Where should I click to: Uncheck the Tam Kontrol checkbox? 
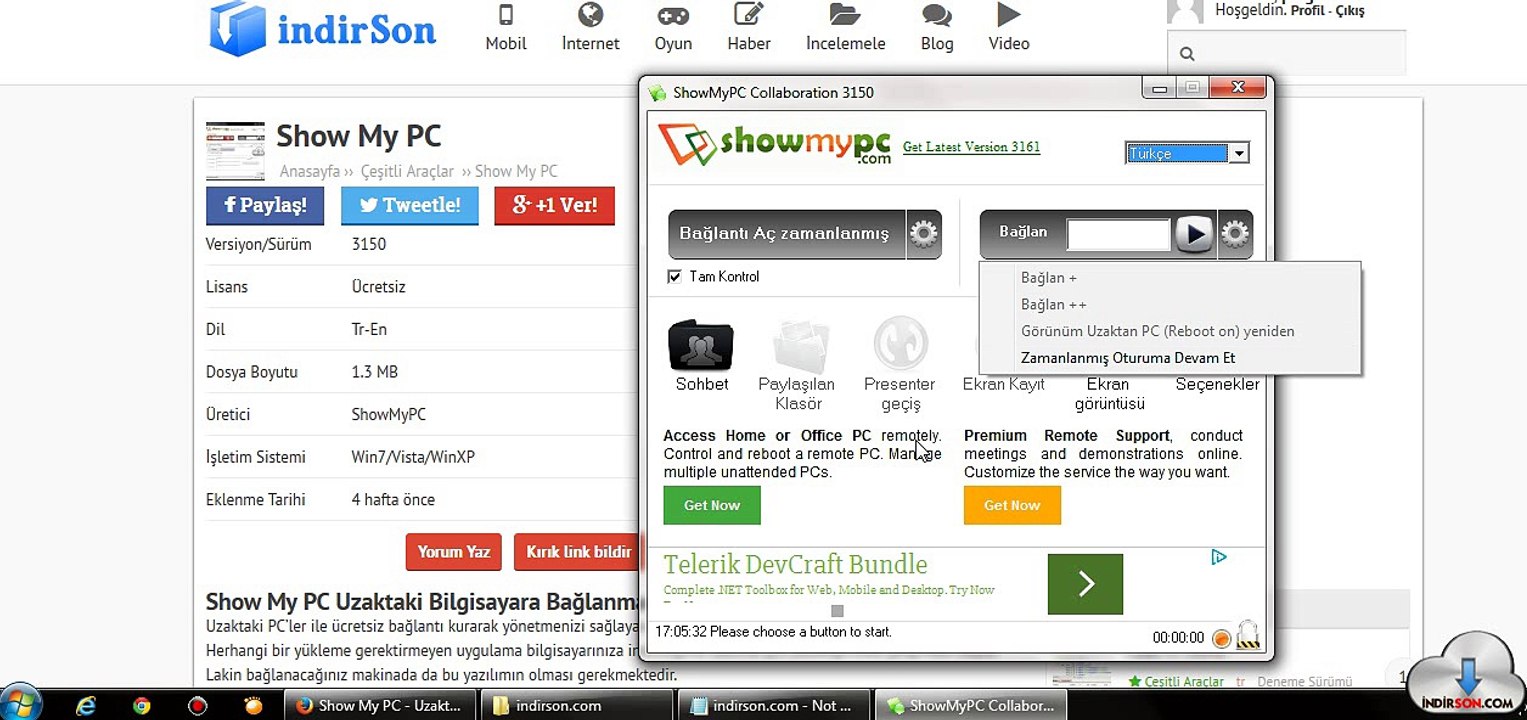point(674,277)
